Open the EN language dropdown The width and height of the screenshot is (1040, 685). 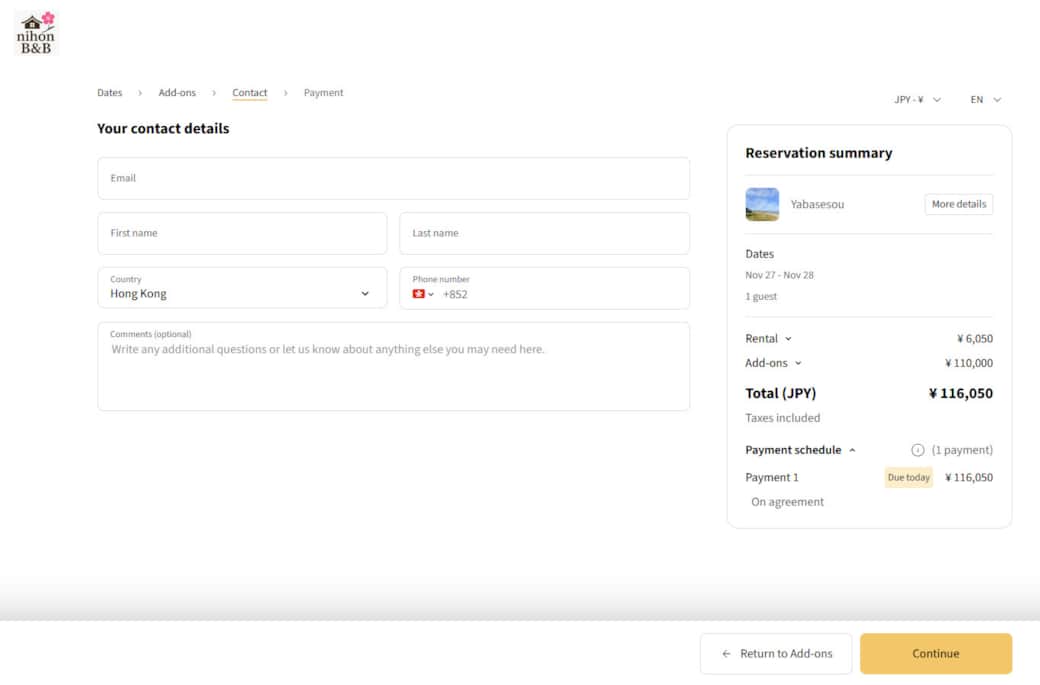tap(985, 100)
